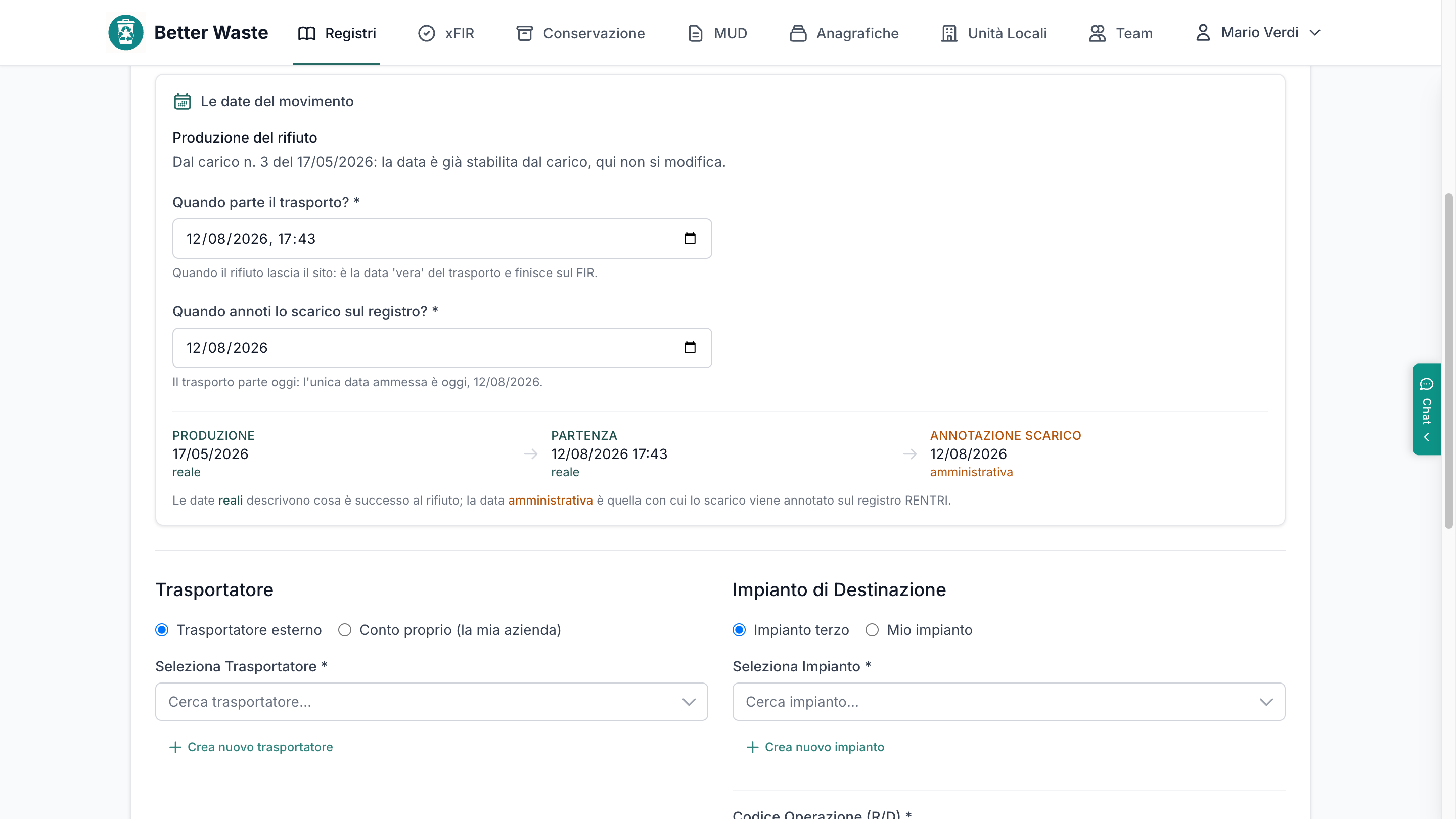Click the Mario Verdi user icon
The height and width of the screenshot is (819, 1456).
coord(1203,33)
